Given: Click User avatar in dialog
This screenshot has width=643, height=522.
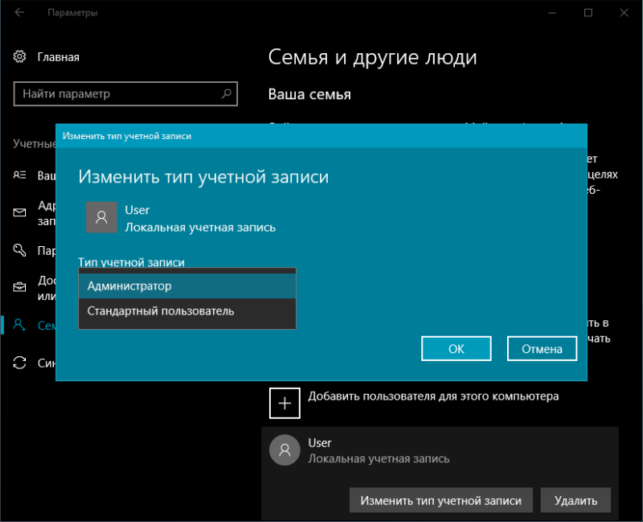Looking at the screenshot, I should coord(101,217).
